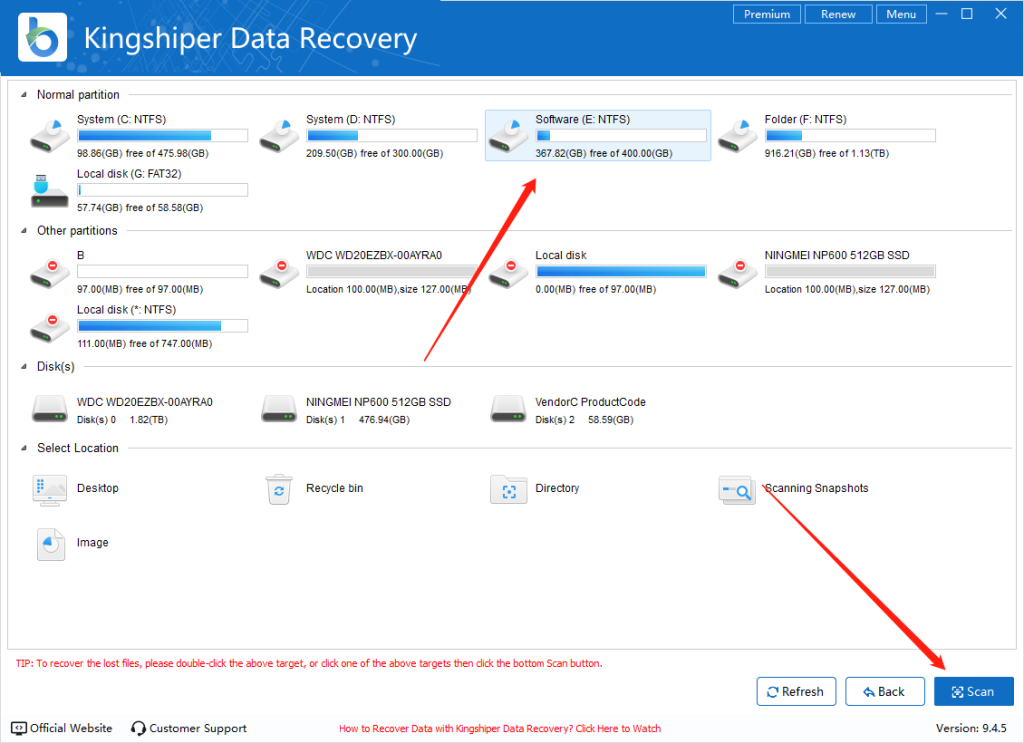Click "111.00(MB) free of 747.00(MB)" text
The width and height of the screenshot is (1024, 743).
(x=144, y=343)
